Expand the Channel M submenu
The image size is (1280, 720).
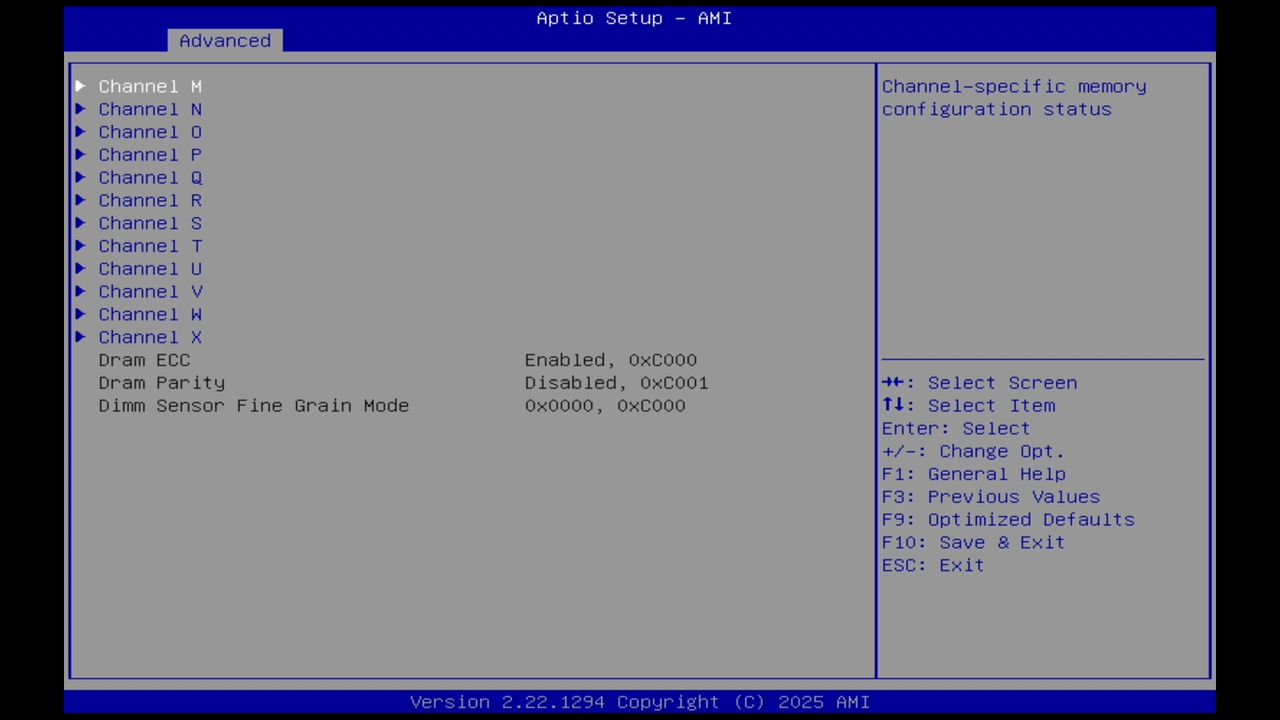(149, 86)
